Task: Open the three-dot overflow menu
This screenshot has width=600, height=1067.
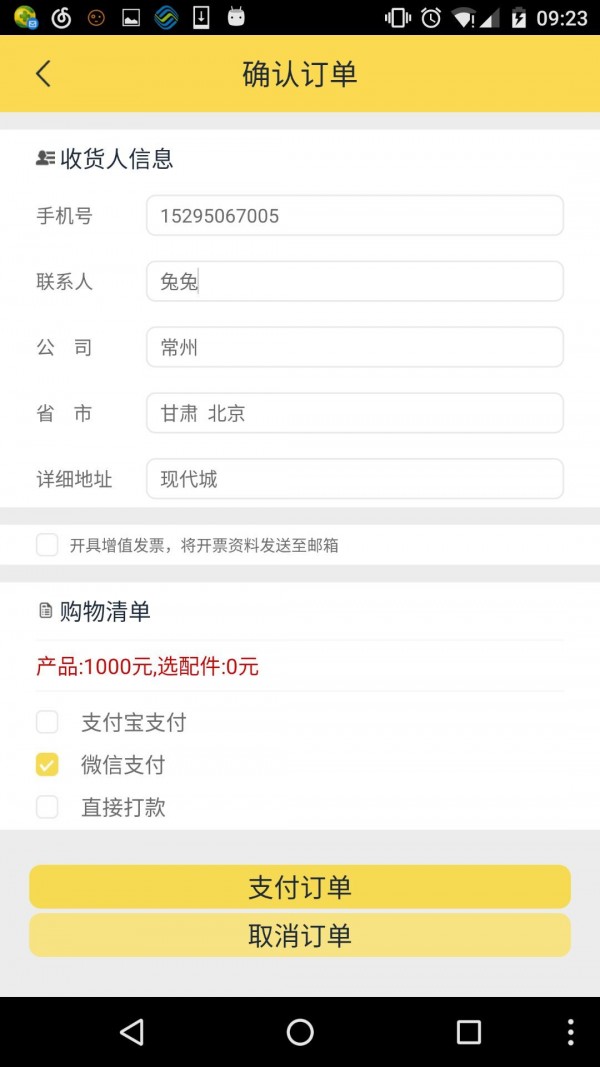Action: click(570, 1032)
